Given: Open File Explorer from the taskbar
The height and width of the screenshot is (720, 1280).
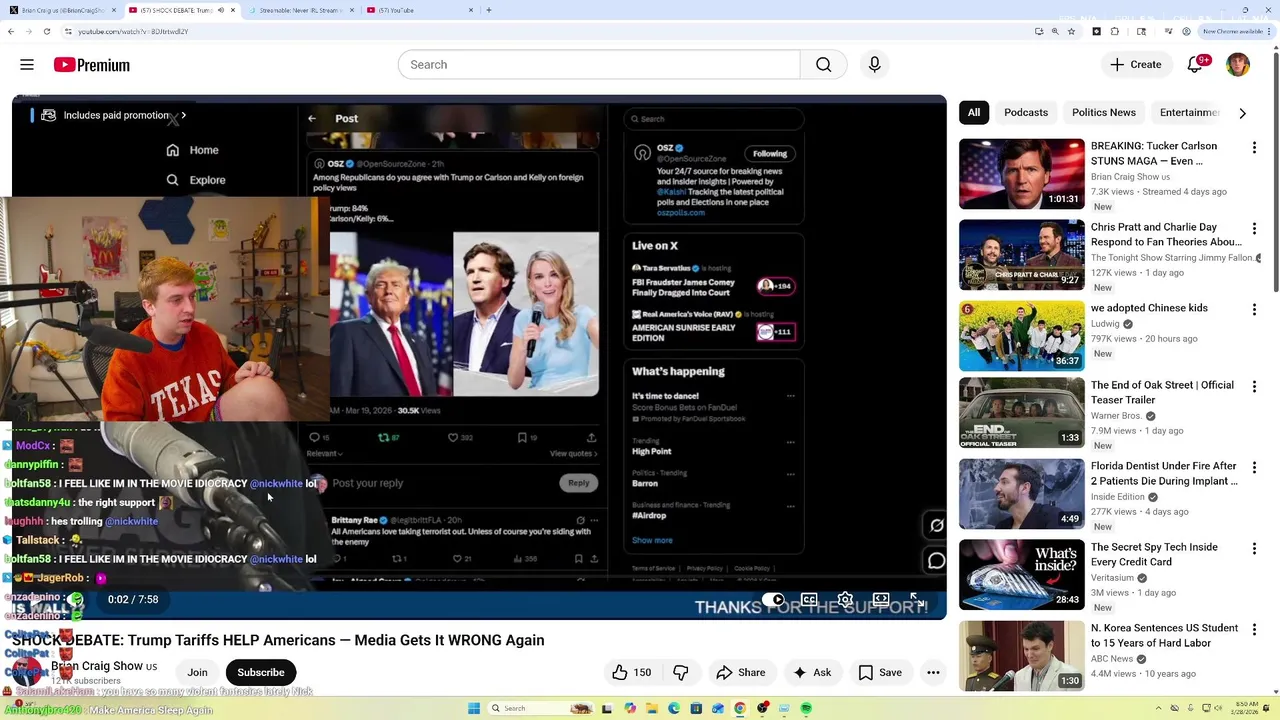Looking at the screenshot, I should tap(651, 708).
